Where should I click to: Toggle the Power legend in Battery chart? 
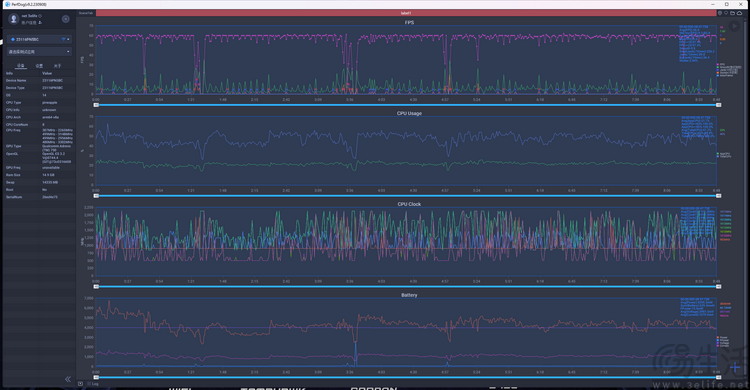pyautogui.click(x=723, y=337)
